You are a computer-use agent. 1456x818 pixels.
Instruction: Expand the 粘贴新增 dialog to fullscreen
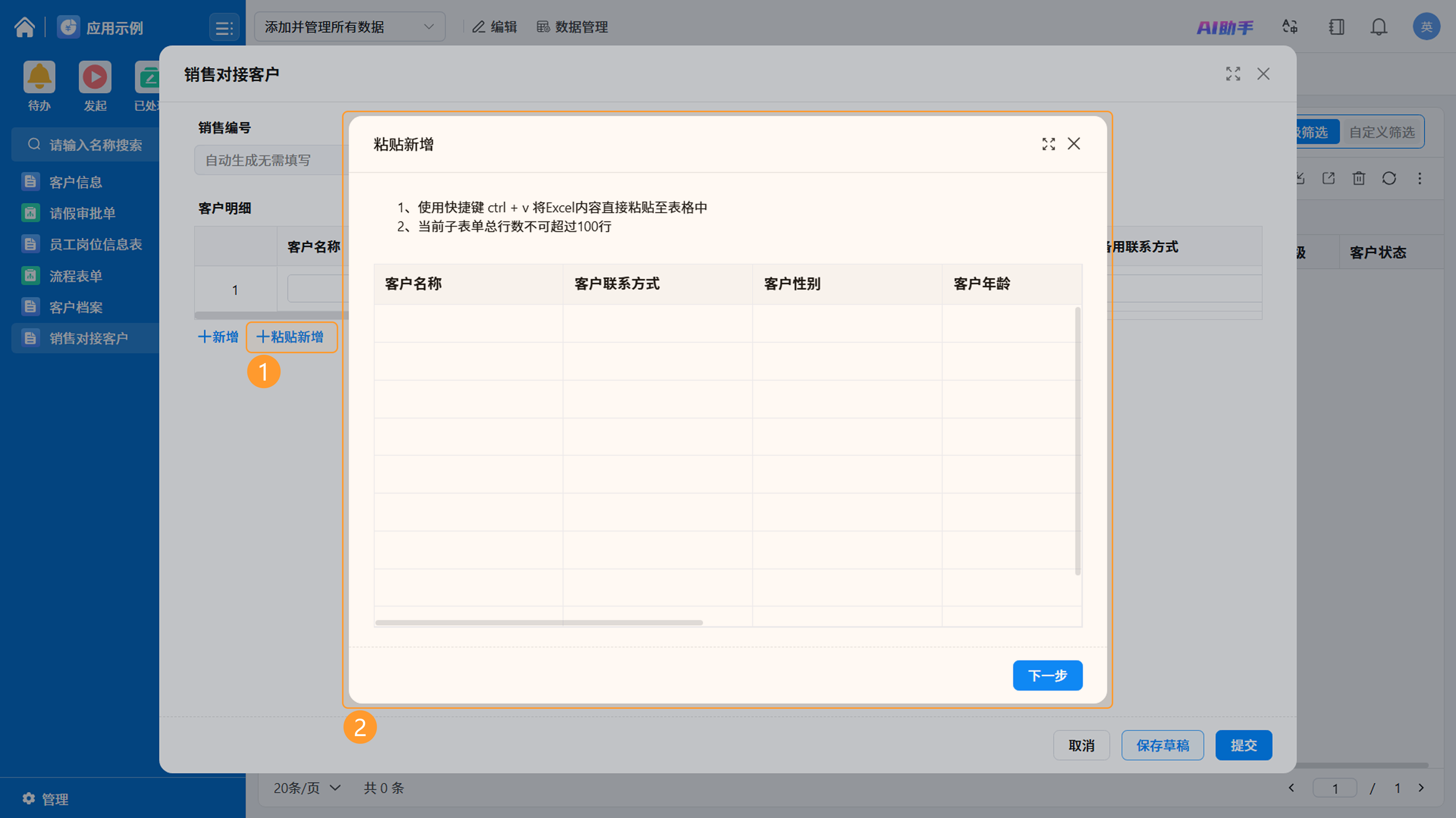click(1048, 144)
